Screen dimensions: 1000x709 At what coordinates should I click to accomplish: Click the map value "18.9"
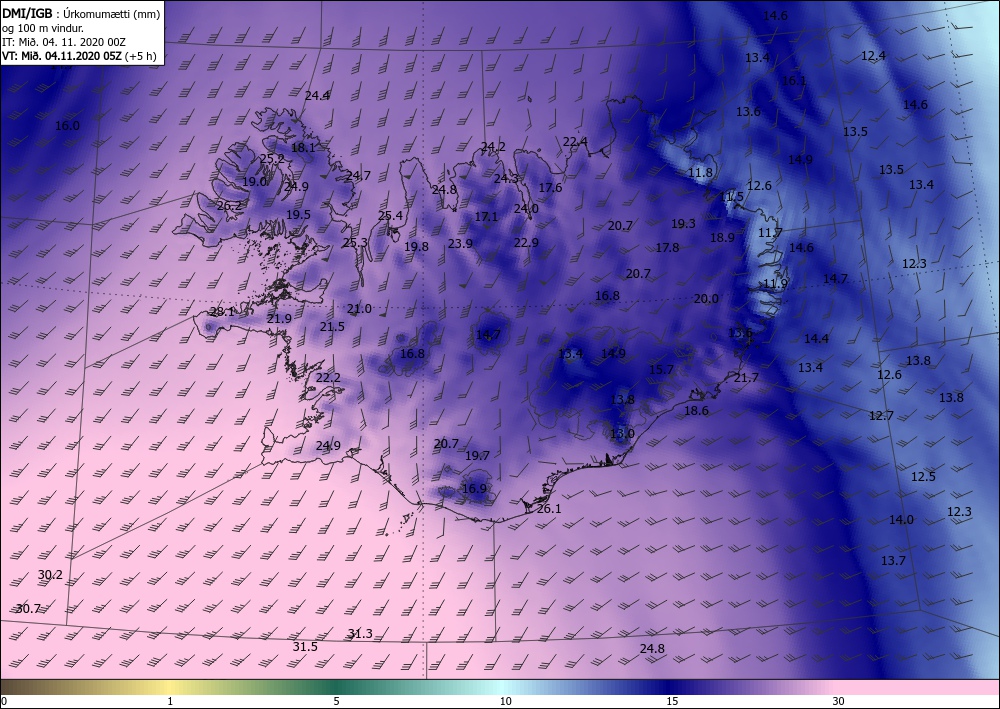click(722, 237)
